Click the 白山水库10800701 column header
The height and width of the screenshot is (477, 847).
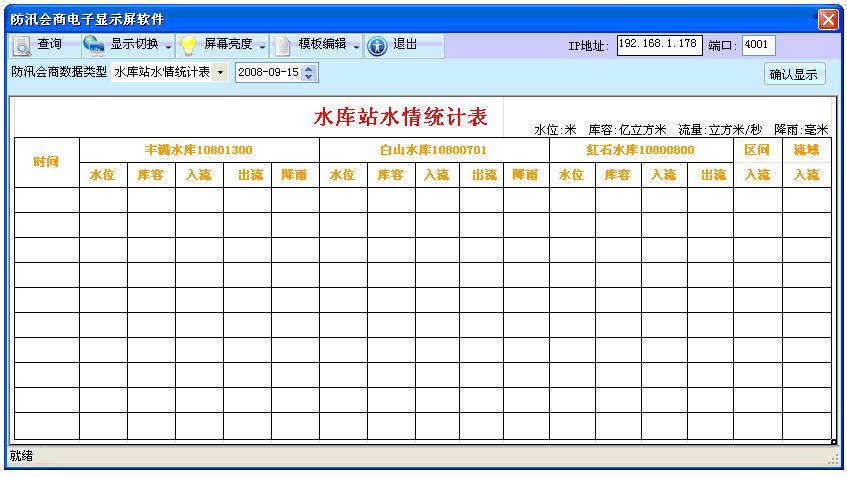(433, 150)
